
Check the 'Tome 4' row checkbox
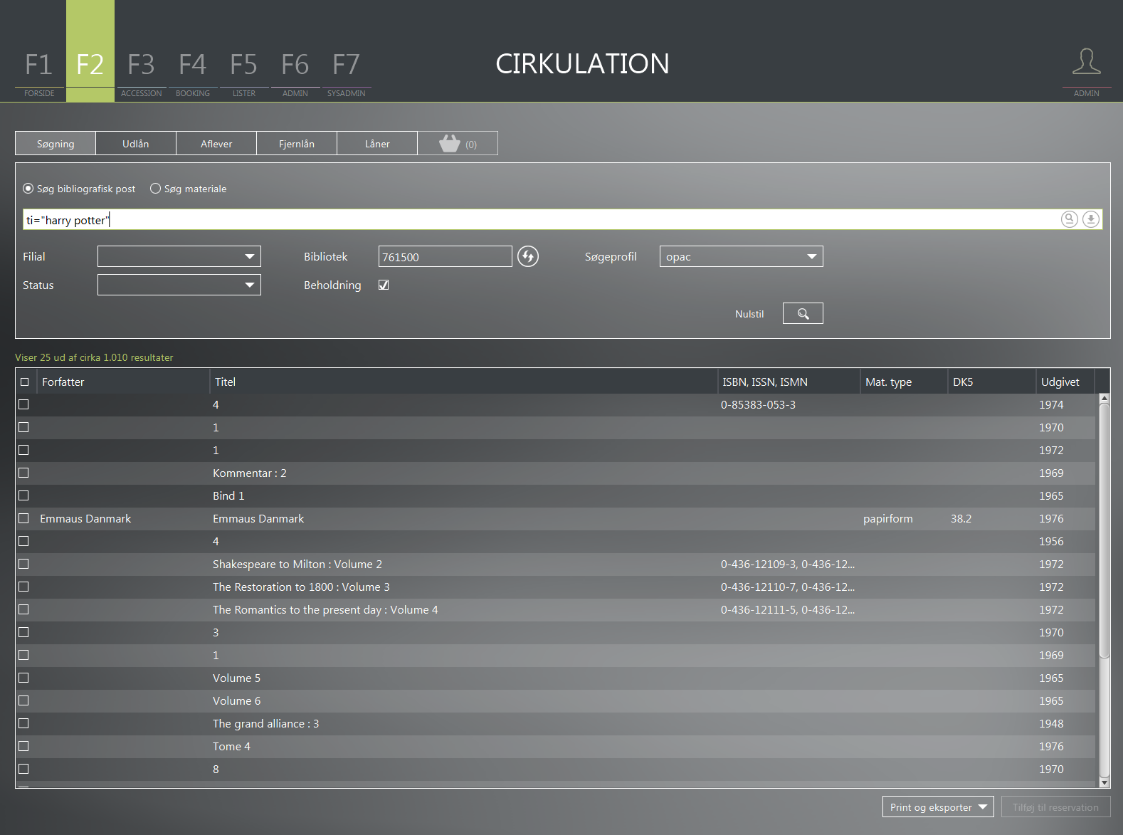point(24,746)
